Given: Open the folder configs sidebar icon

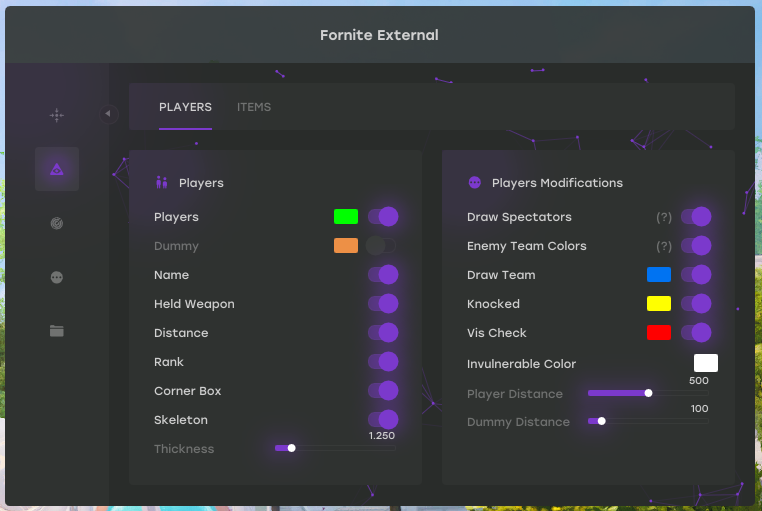Looking at the screenshot, I should (x=57, y=331).
